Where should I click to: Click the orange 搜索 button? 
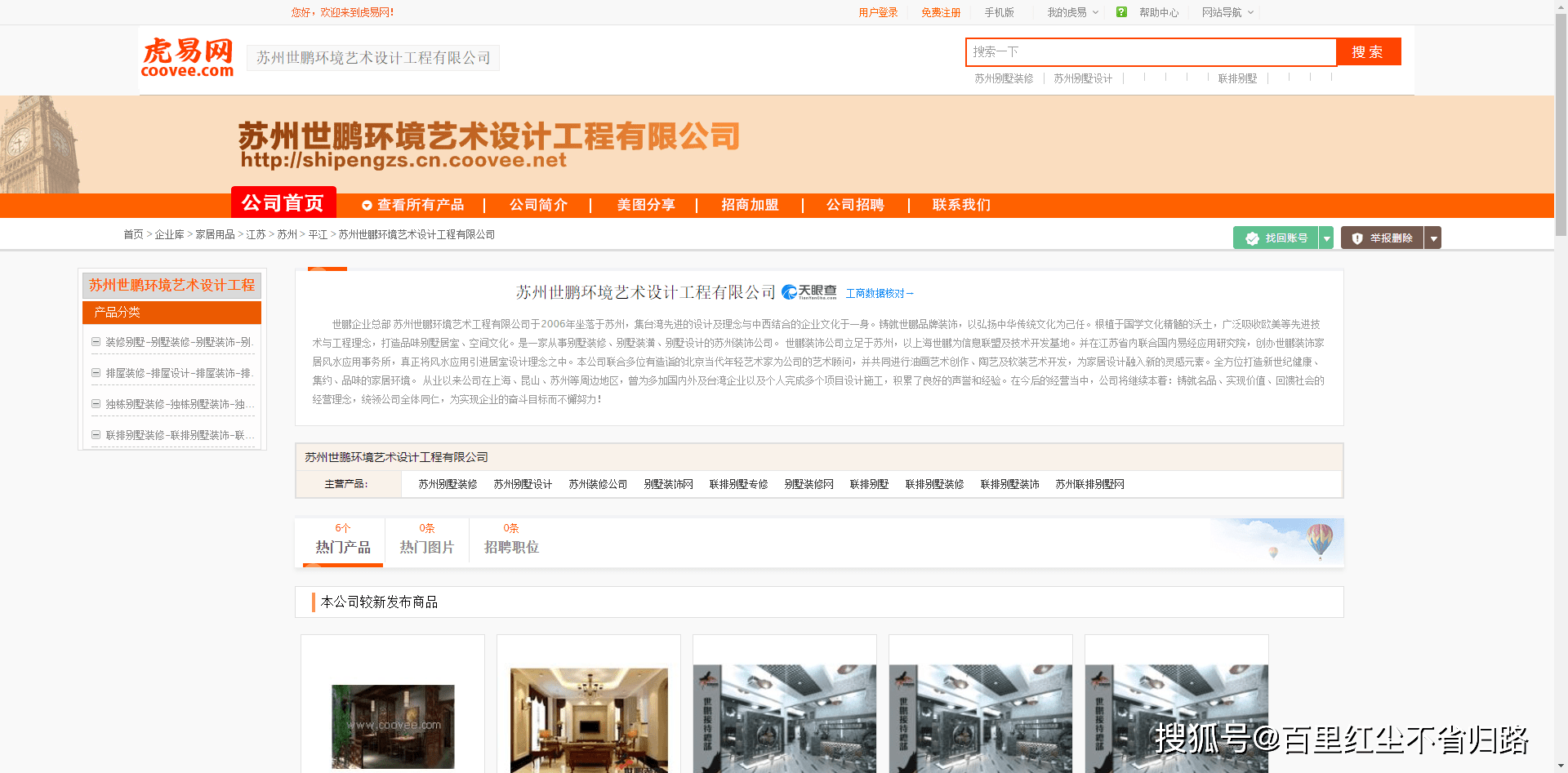1368,51
